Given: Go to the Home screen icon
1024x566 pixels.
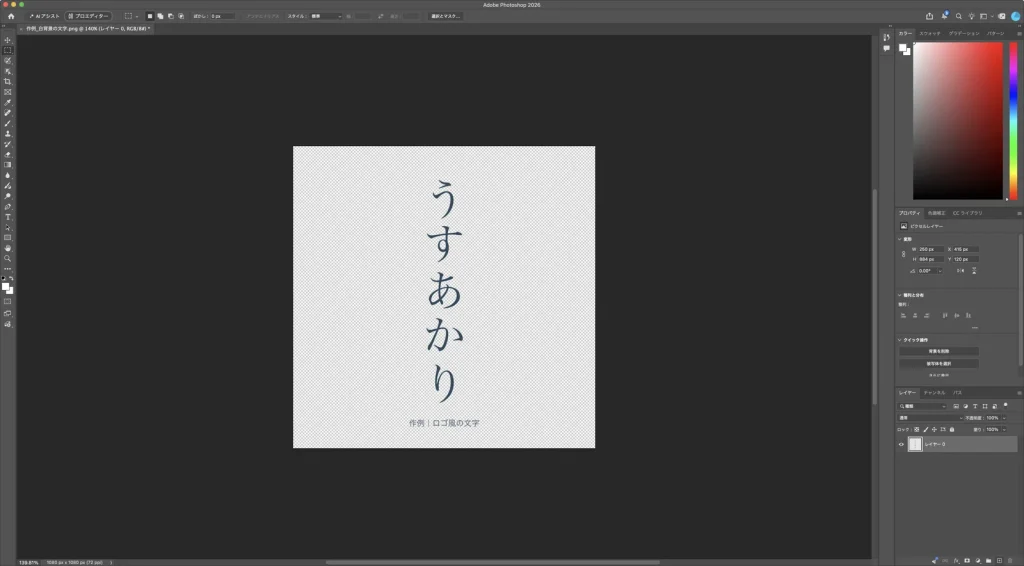Looking at the screenshot, I should point(10,16).
